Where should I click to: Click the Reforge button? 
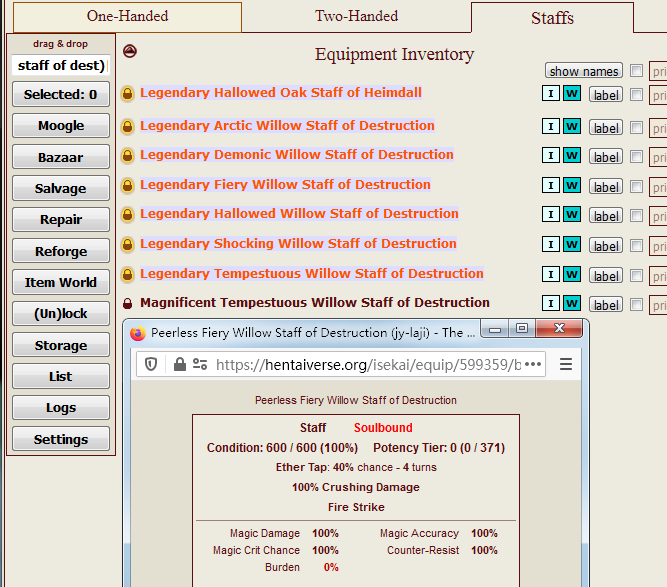pos(61,251)
